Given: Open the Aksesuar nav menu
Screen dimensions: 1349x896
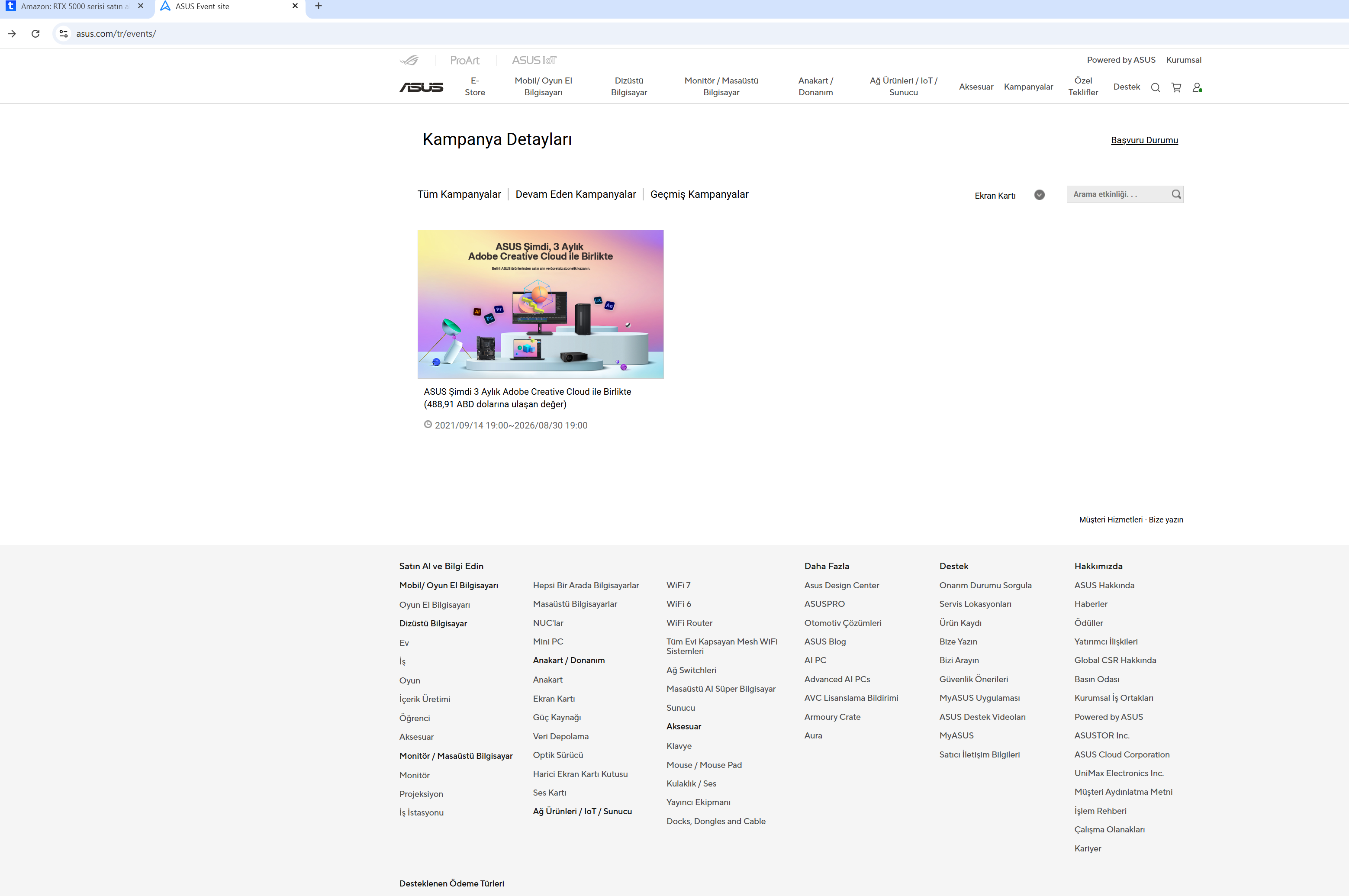Looking at the screenshot, I should point(976,87).
